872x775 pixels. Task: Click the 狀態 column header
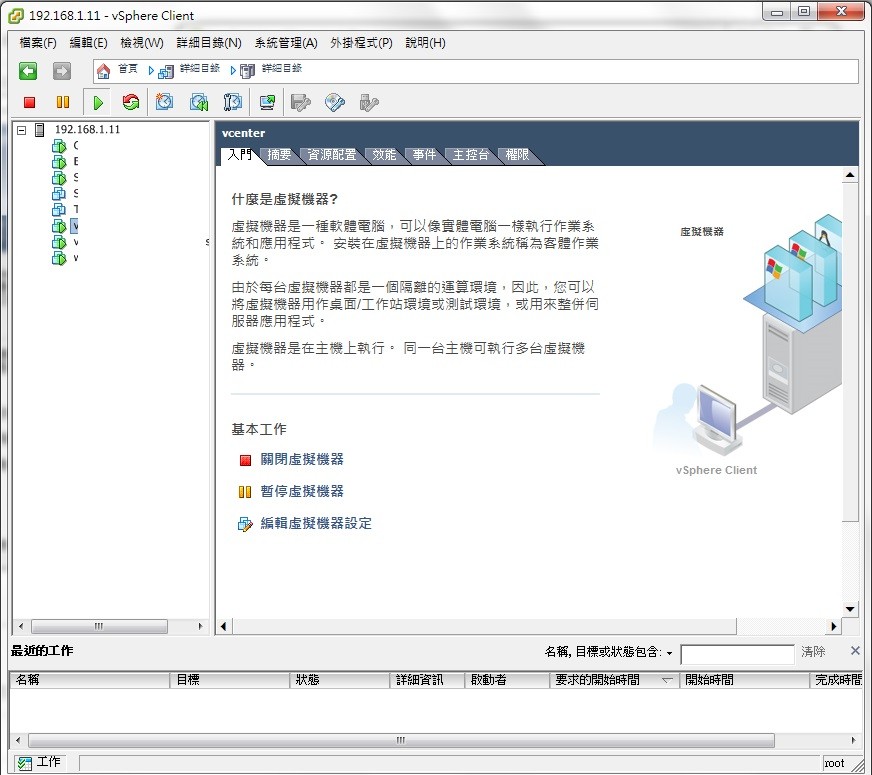click(x=340, y=680)
